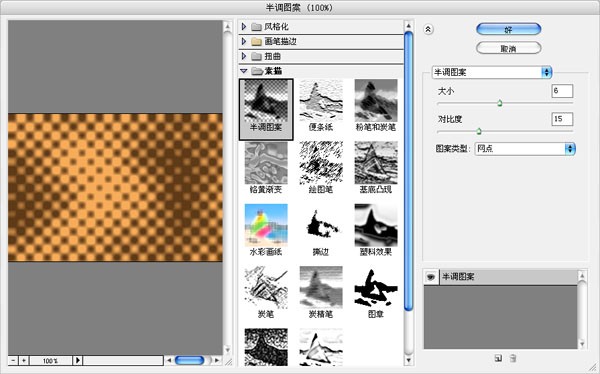Choose the 图章 filter thumbnail
Image resolution: width=600 pixels, height=374 pixels.
click(x=375, y=292)
